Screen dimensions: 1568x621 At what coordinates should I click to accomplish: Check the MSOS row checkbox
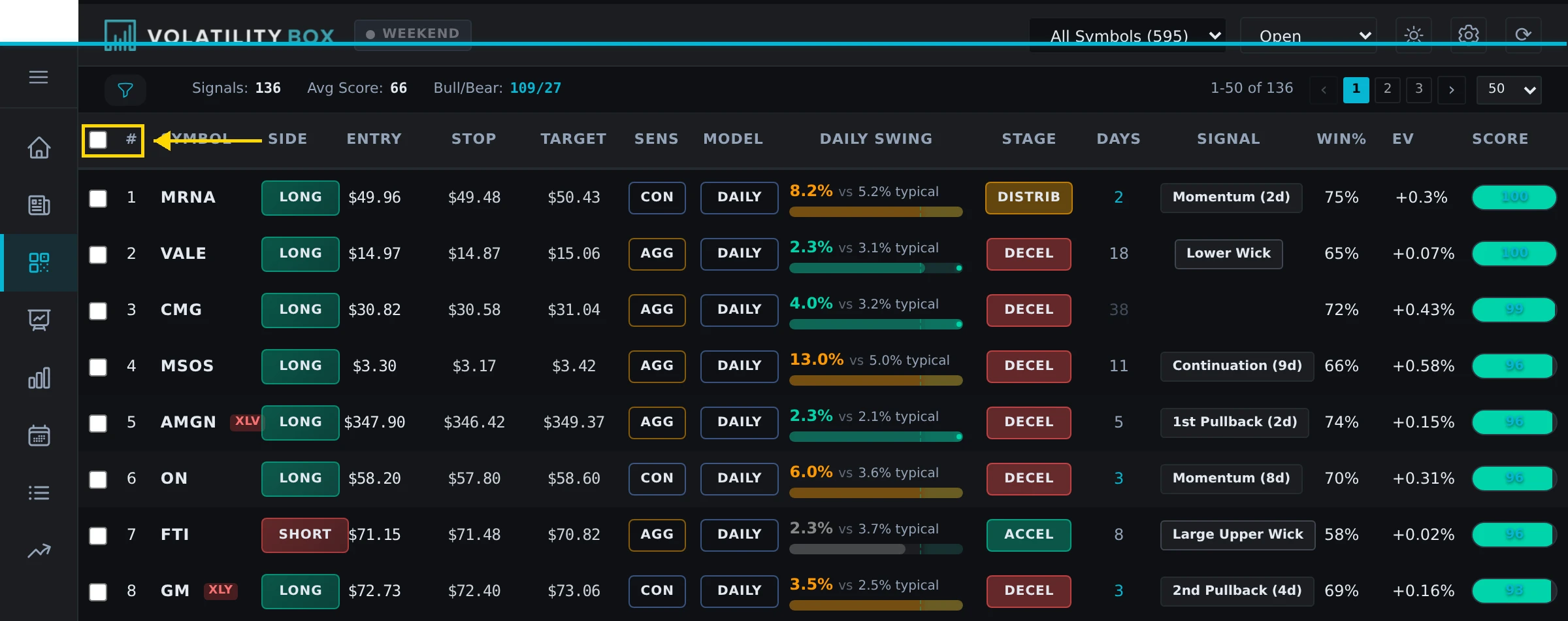pos(98,367)
